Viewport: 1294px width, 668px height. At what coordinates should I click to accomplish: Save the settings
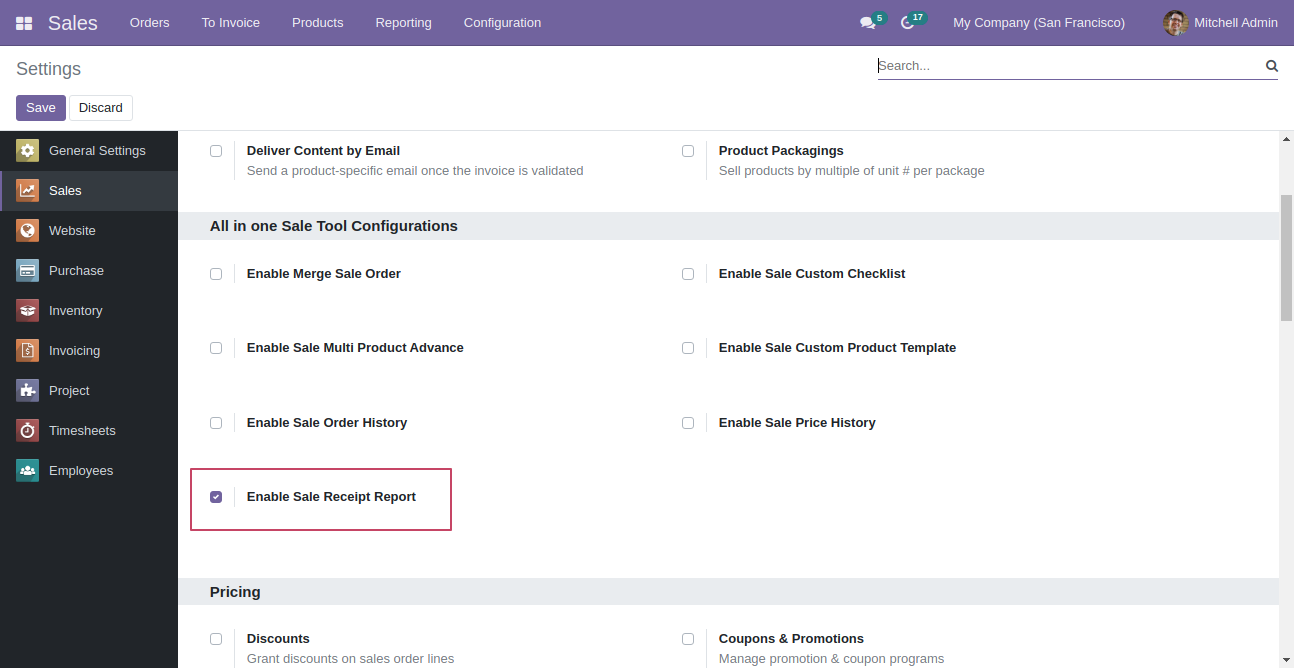tap(41, 108)
